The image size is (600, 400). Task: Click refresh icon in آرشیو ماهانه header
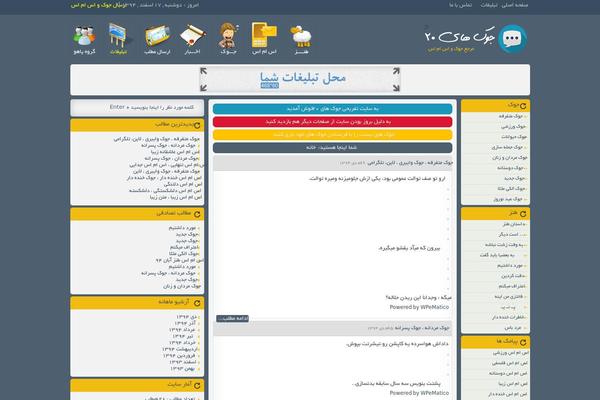pyautogui.click(x=197, y=303)
